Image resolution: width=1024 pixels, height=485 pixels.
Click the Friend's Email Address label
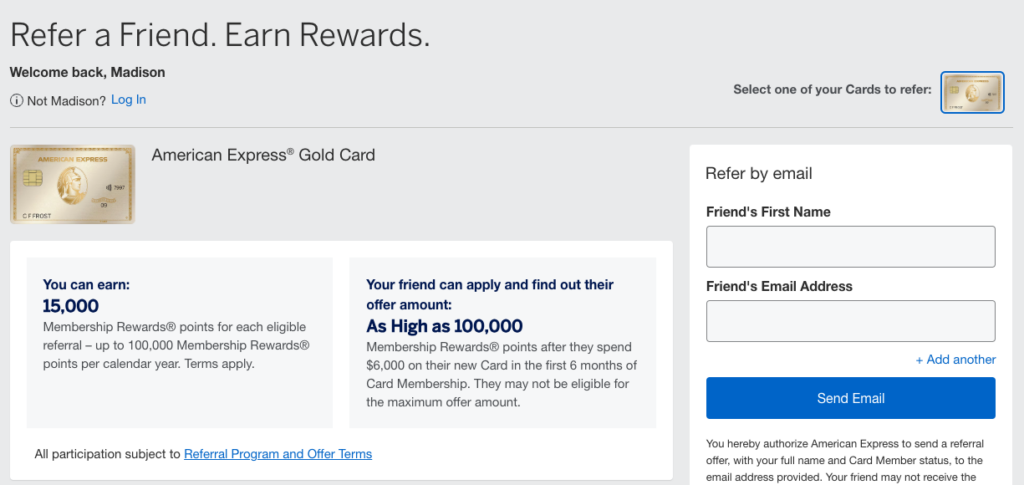point(779,286)
